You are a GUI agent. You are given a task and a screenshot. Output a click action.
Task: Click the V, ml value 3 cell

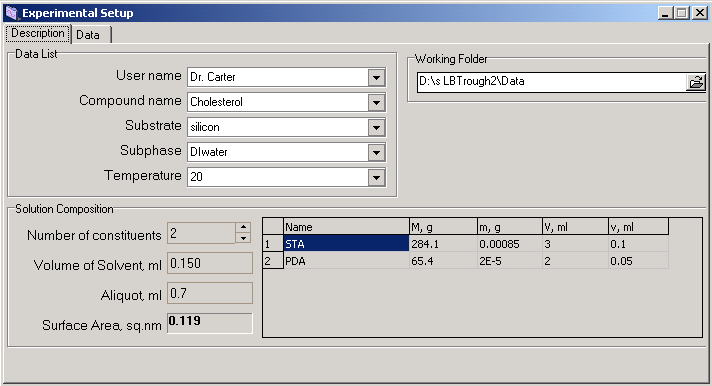(x=575, y=243)
